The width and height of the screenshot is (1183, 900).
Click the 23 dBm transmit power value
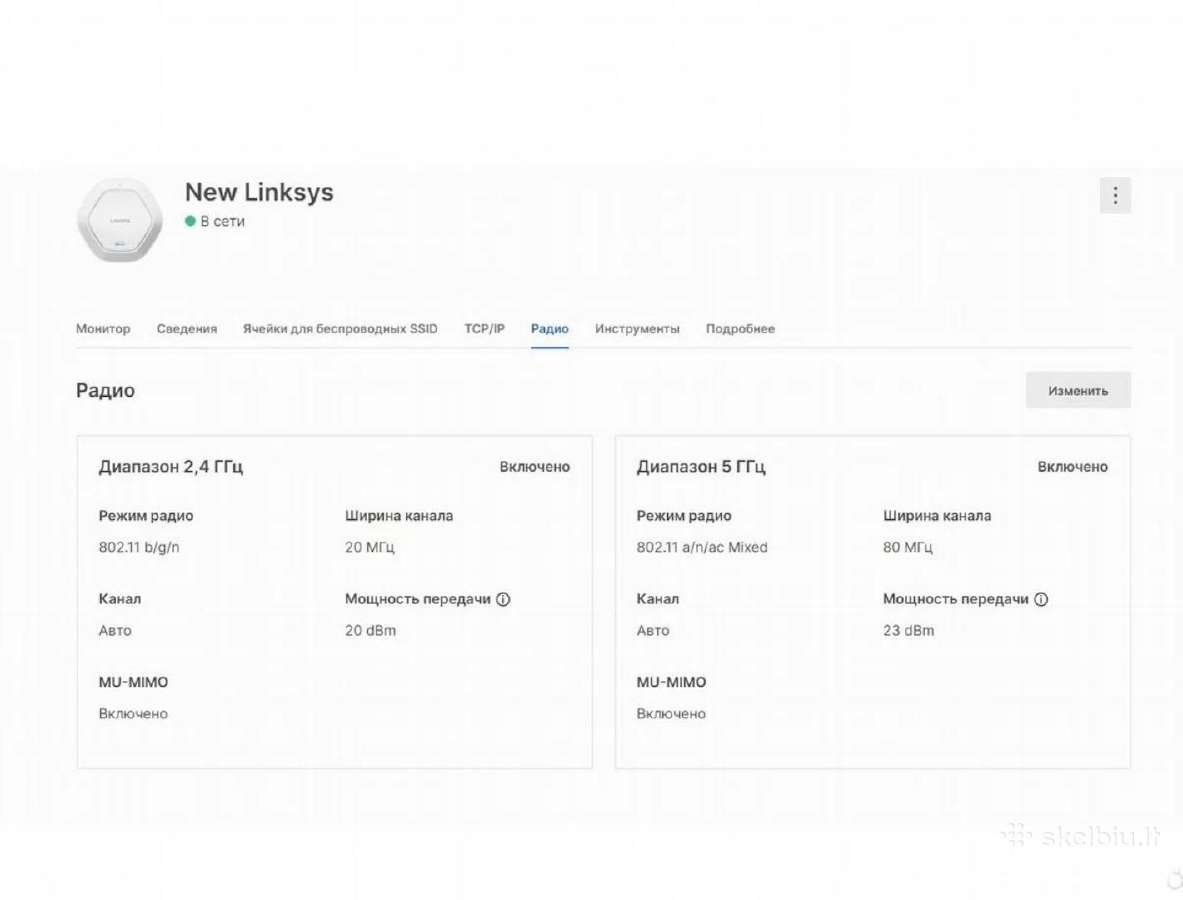pyautogui.click(x=908, y=631)
